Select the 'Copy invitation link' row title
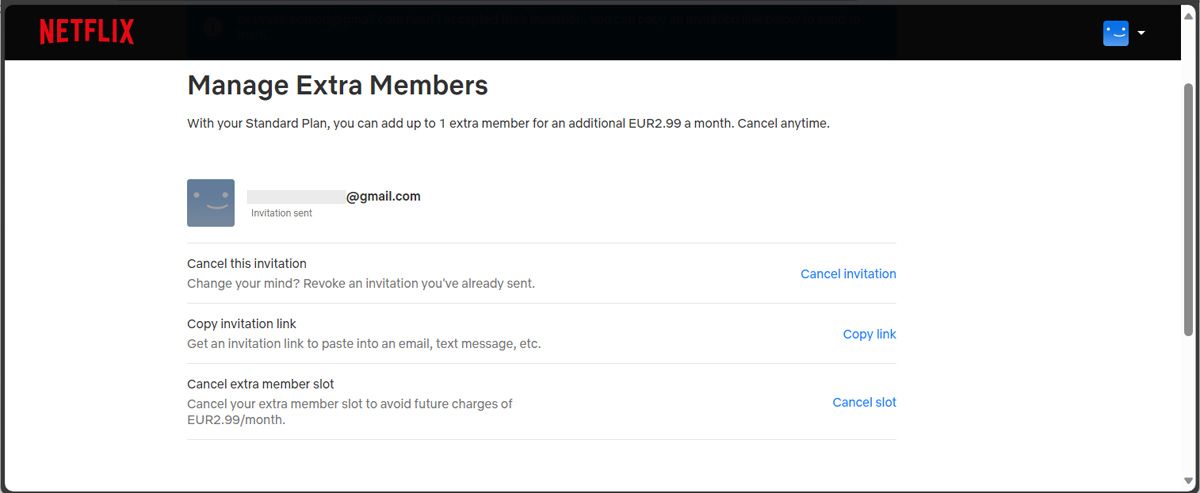 [x=242, y=324]
